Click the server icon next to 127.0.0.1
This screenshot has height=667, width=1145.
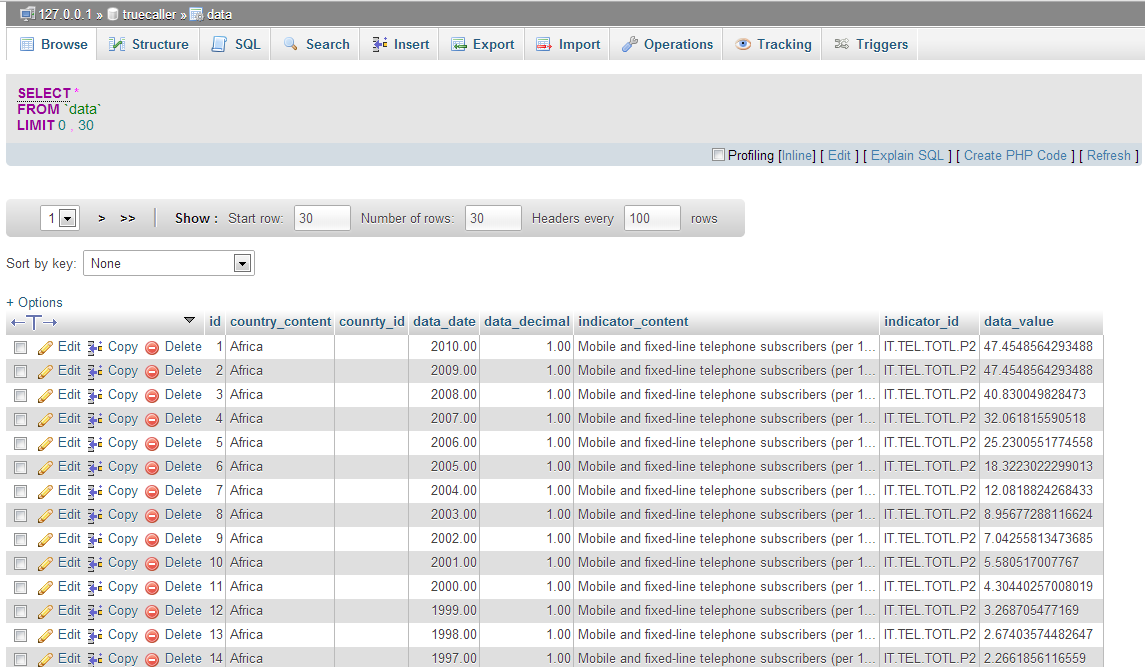coord(28,14)
